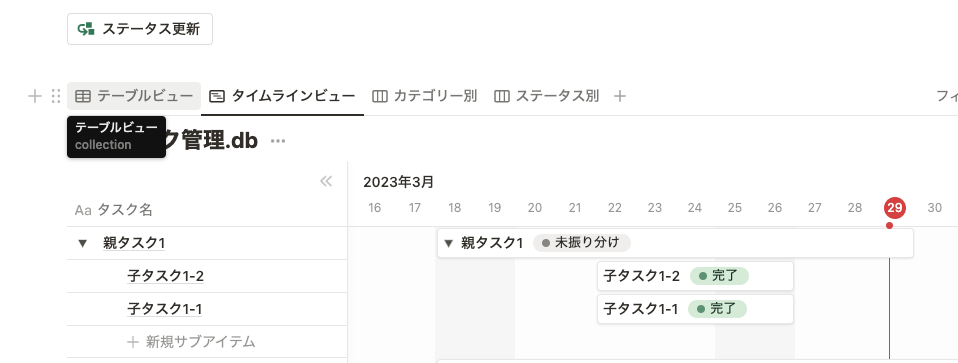Open 子タスク1-2 in the task list

coord(166,276)
